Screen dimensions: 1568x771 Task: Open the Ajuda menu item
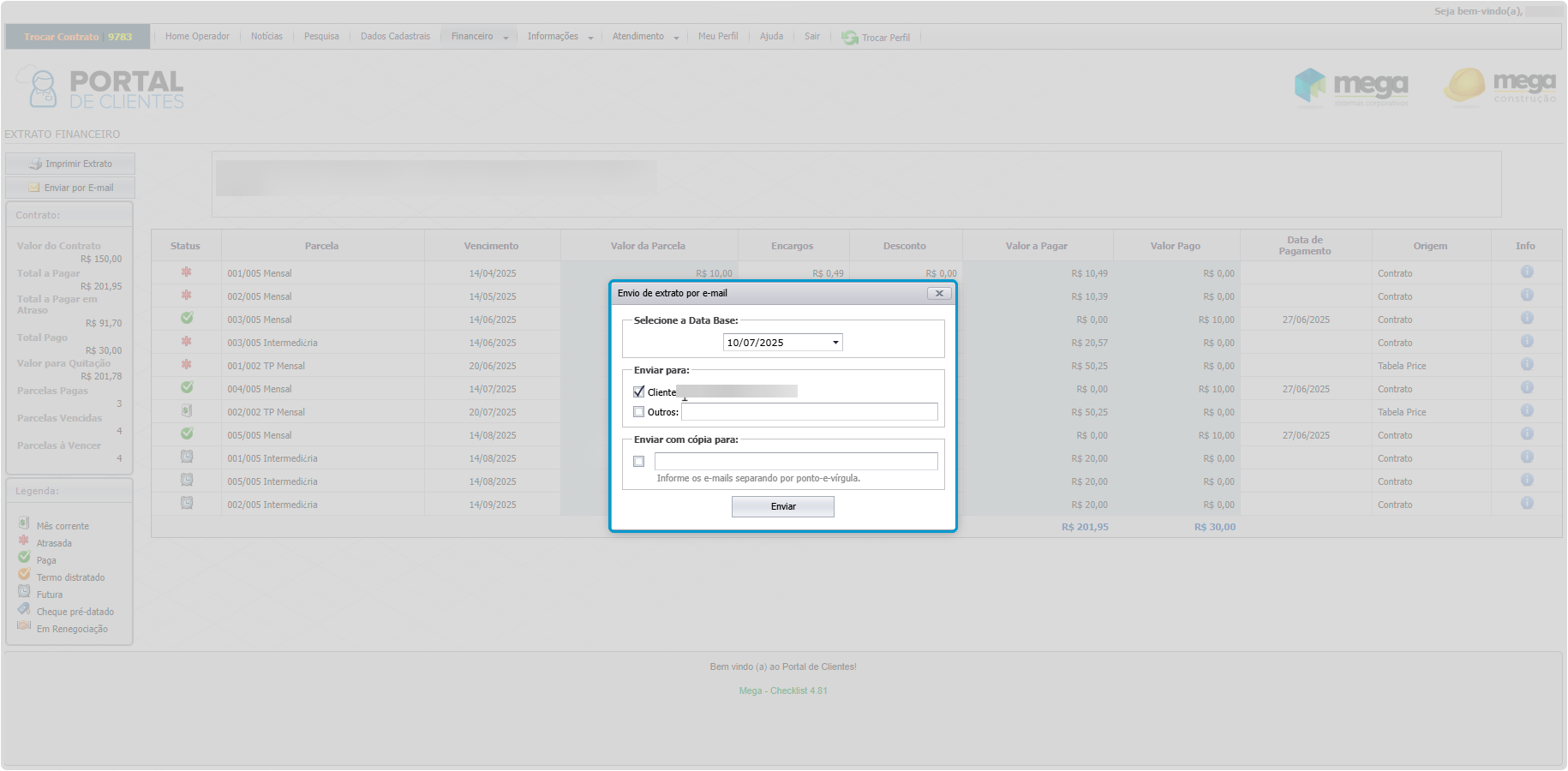(771, 36)
